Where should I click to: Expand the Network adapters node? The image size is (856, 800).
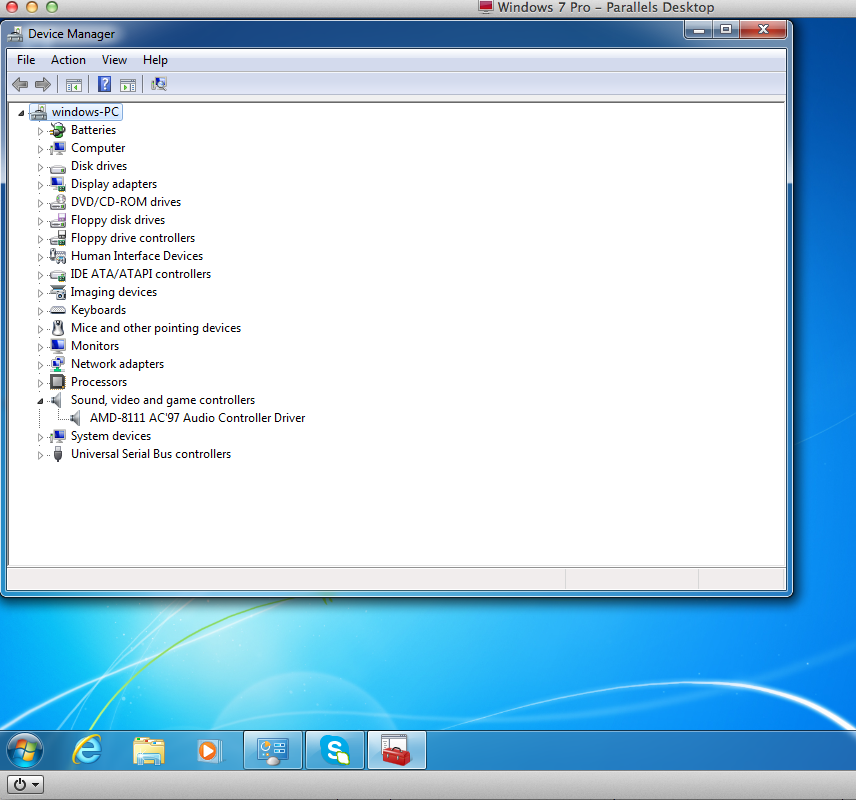coord(40,365)
